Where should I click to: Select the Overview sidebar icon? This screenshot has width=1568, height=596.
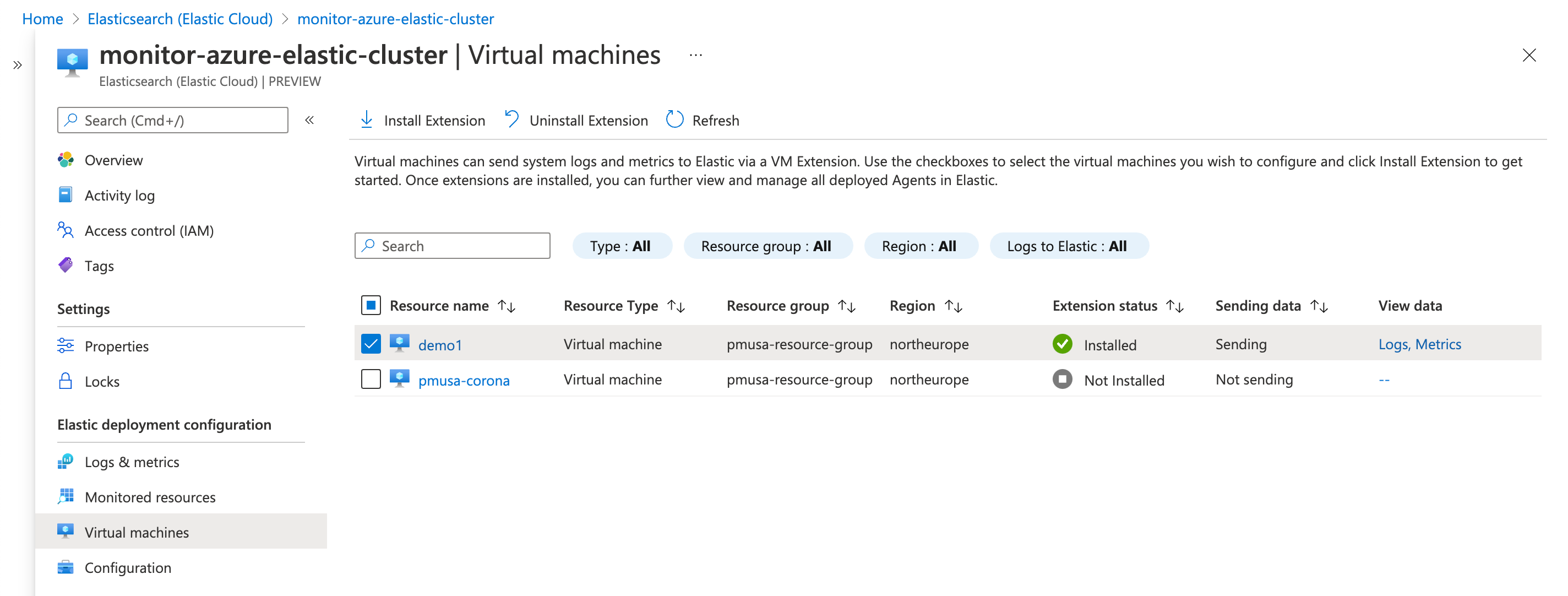coord(67,160)
